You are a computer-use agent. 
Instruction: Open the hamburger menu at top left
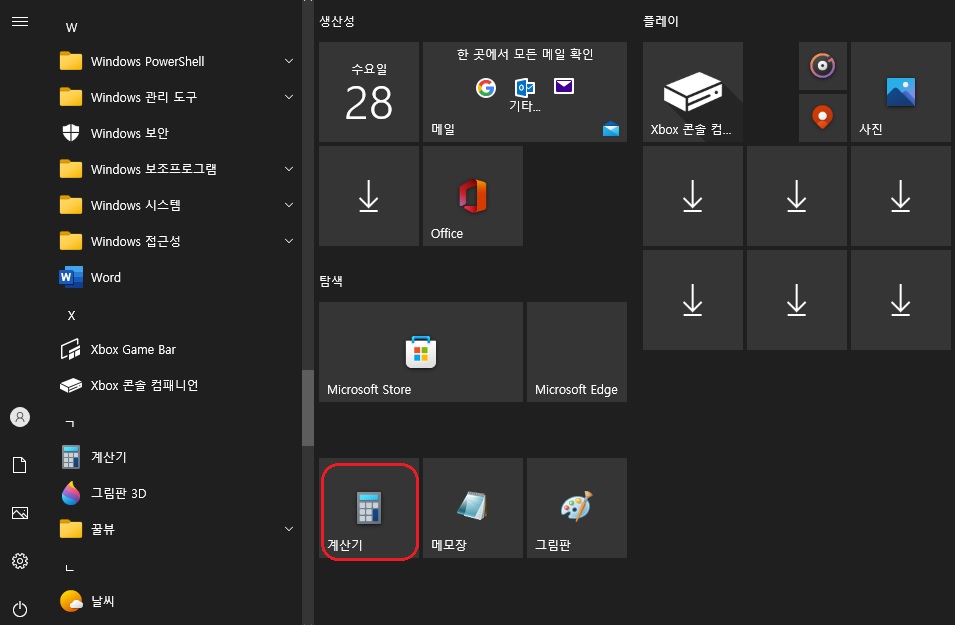pyautogui.click(x=20, y=22)
